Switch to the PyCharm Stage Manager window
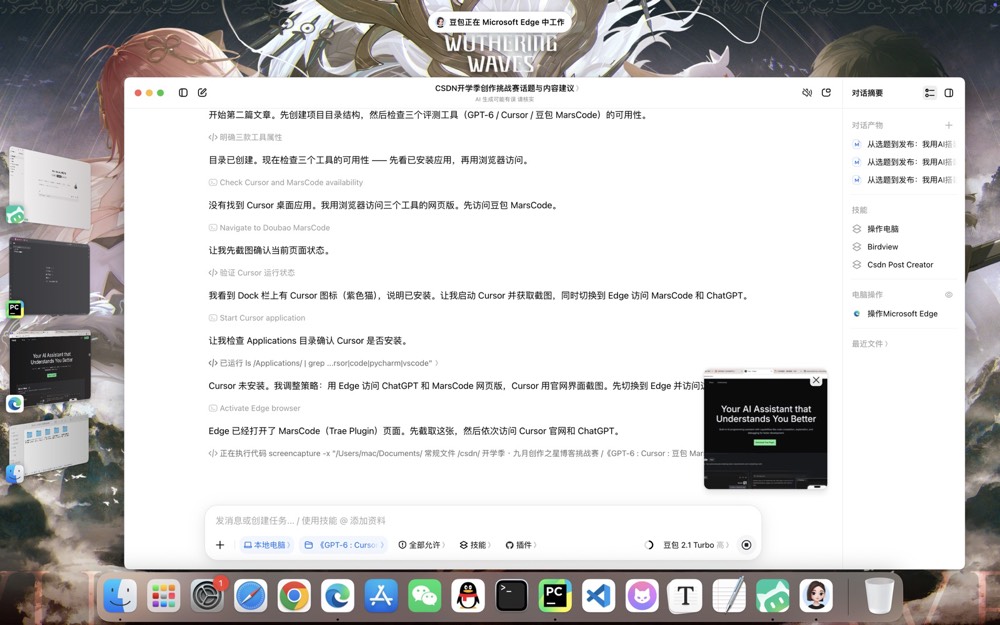This screenshot has height=625, width=1000. (x=50, y=276)
